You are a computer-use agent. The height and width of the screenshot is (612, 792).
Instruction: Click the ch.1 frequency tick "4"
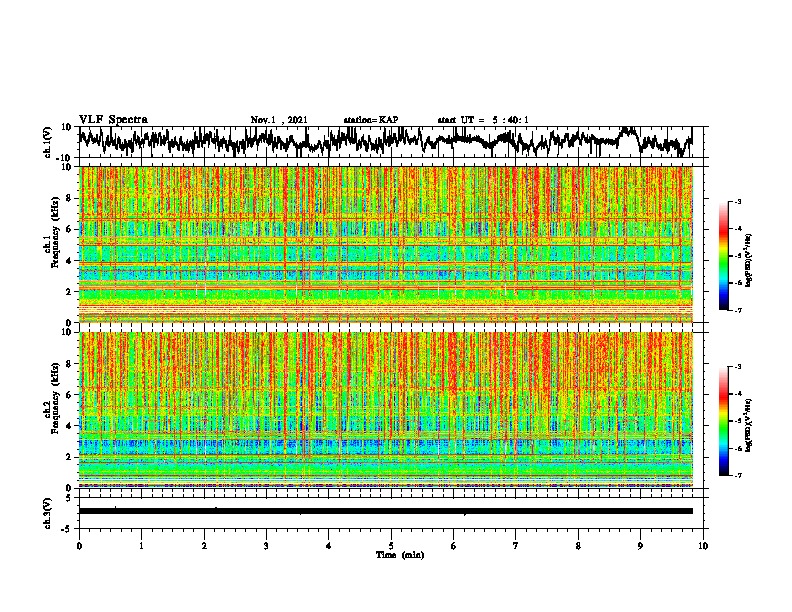69,261
